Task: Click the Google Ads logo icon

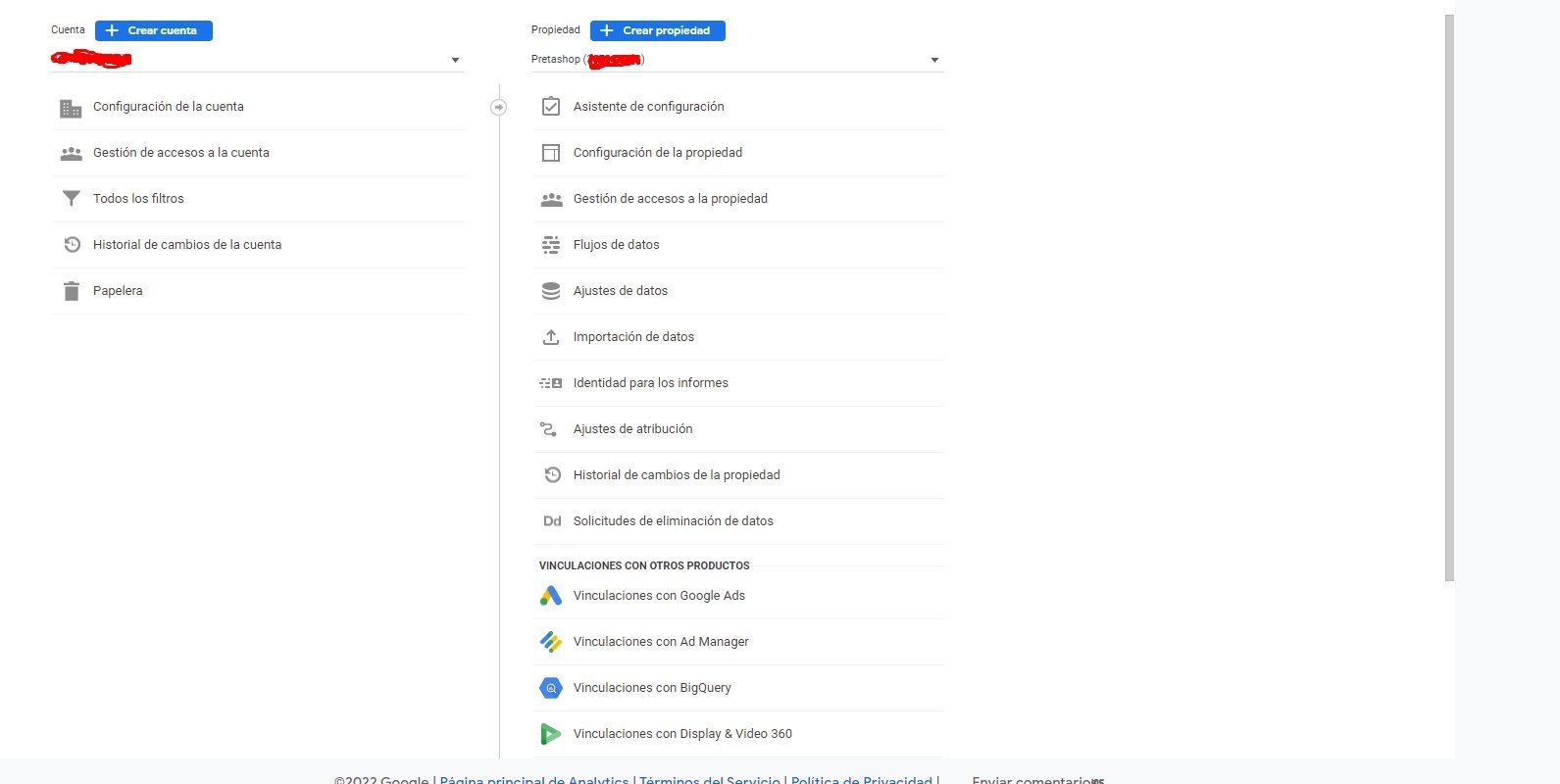Action: (551, 596)
